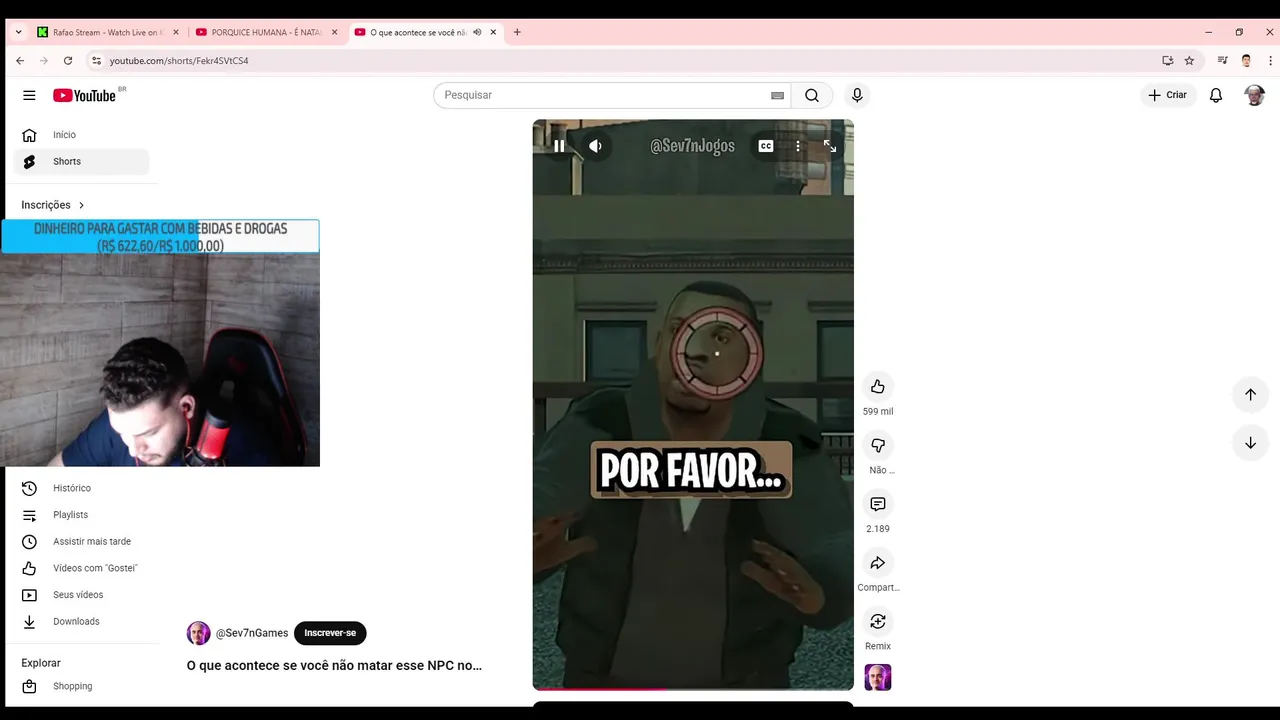Like the Short with thumbs up
Image resolution: width=1280 pixels, height=720 pixels.
pyautogui.click(x=878, y=387)
